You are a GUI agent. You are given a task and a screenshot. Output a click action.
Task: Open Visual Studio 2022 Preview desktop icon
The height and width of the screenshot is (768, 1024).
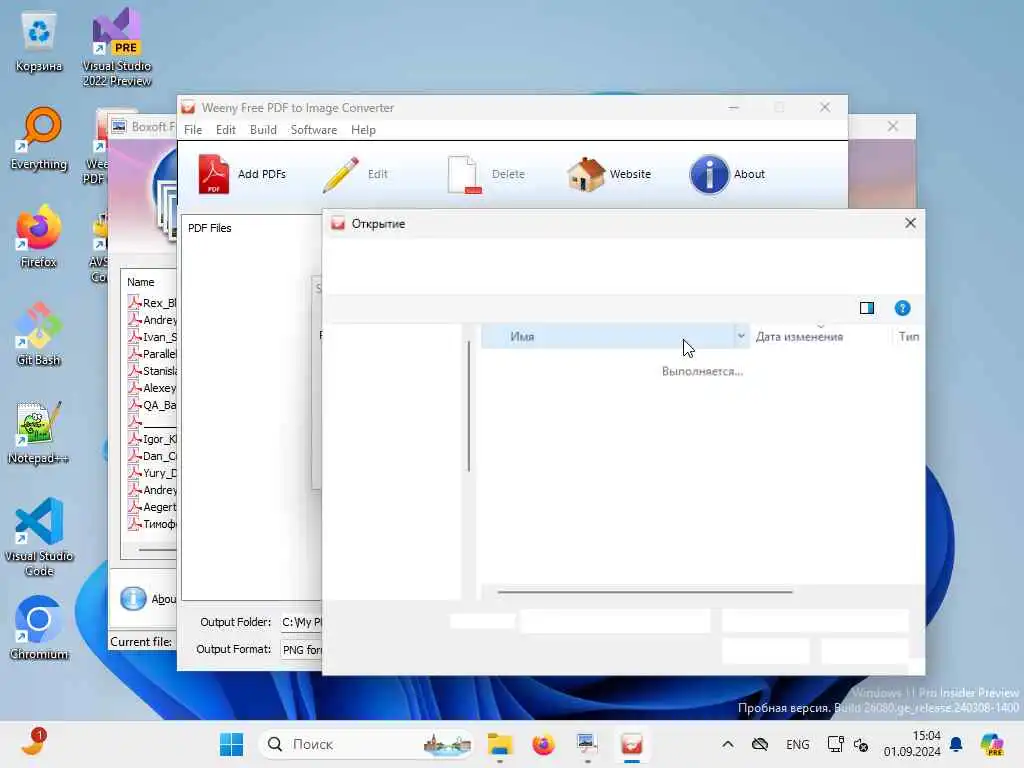(x=117, y=47)
